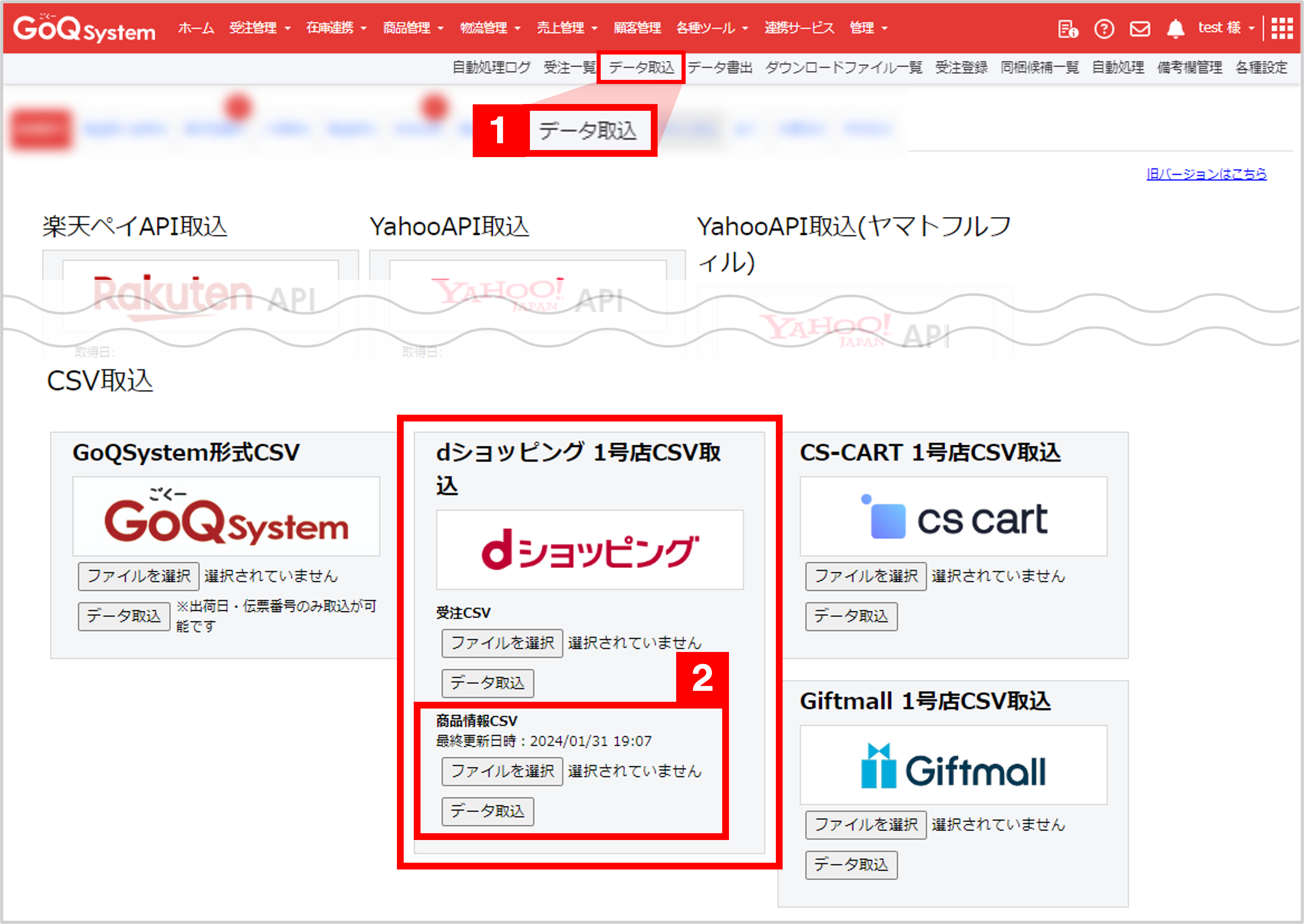
Task: Follow the 旧バージョンはこちら link
Action: (x=1206, y=174)
